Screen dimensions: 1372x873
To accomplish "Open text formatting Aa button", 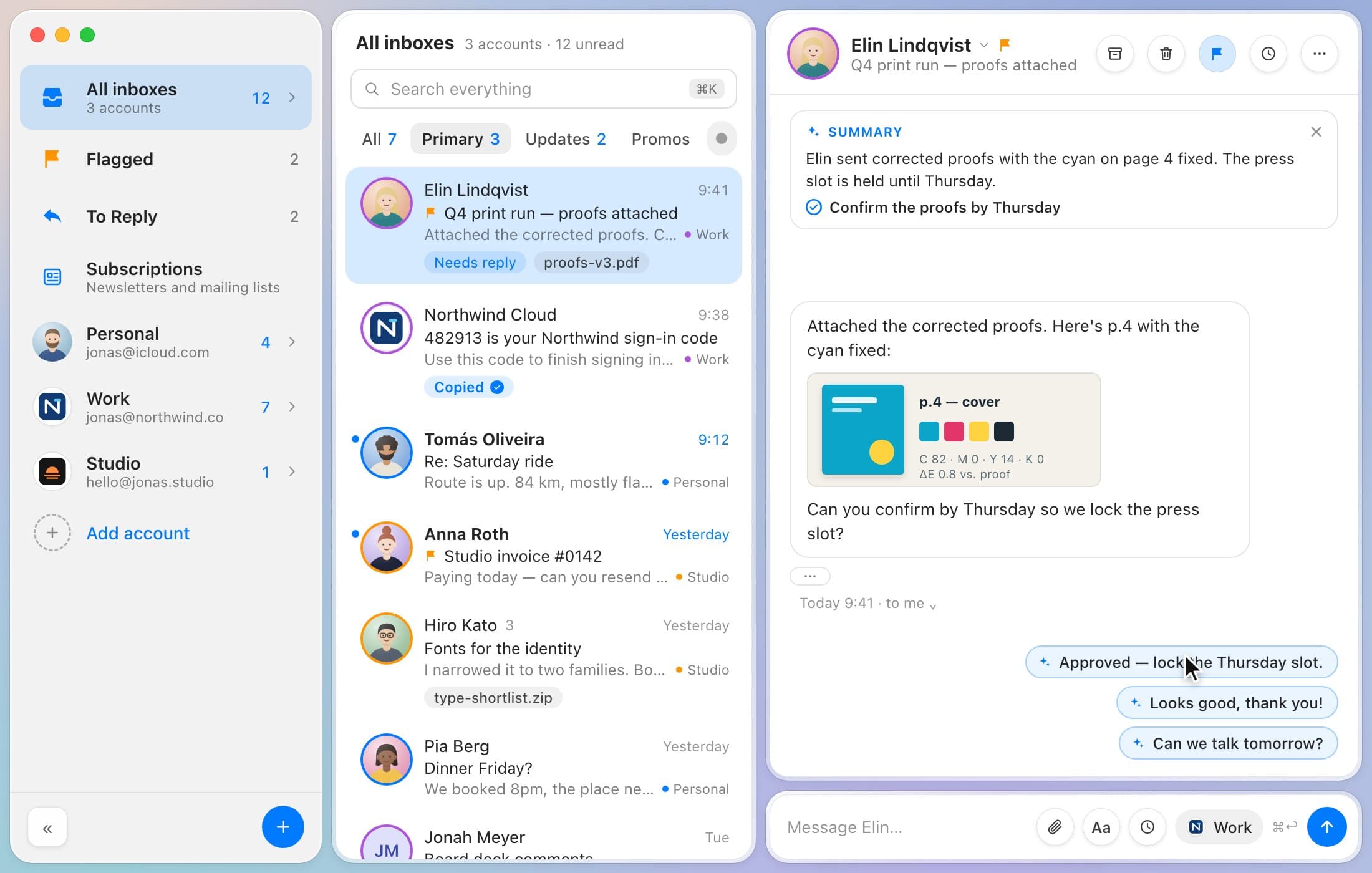I will click(1101, 827).
